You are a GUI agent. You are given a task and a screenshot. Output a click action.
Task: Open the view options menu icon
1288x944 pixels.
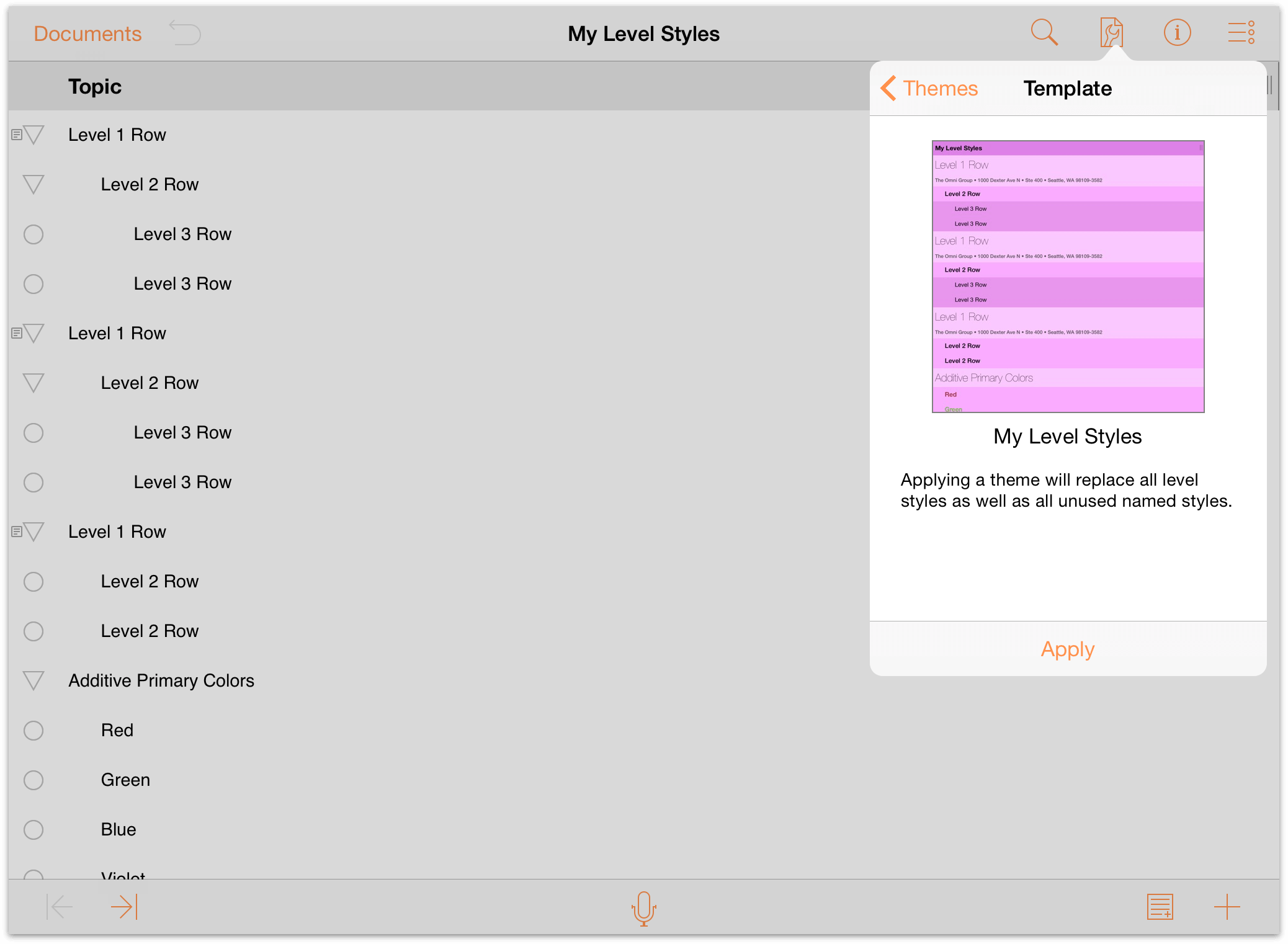(1241, 32)
